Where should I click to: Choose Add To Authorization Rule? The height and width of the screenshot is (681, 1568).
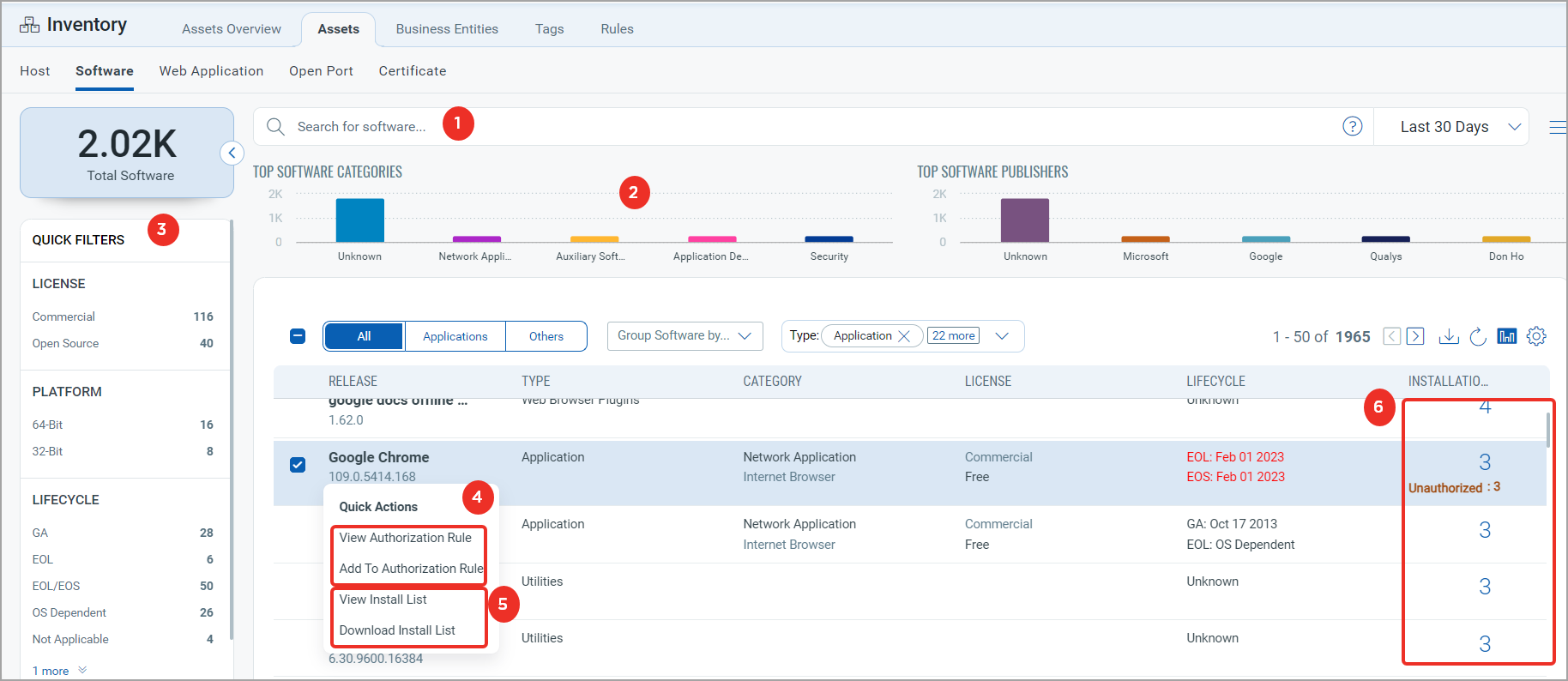[411, 569]
